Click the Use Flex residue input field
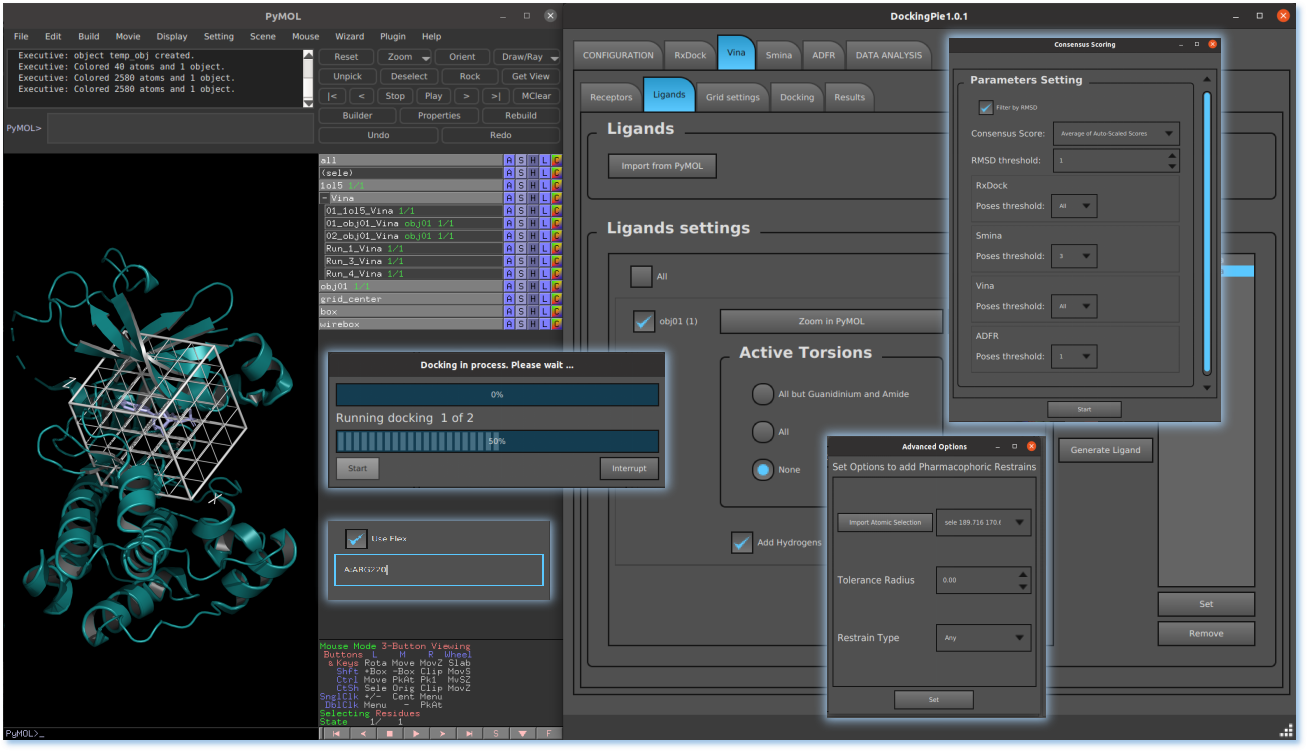Screen dimensions: 1308x751 (x=438, y=570)
